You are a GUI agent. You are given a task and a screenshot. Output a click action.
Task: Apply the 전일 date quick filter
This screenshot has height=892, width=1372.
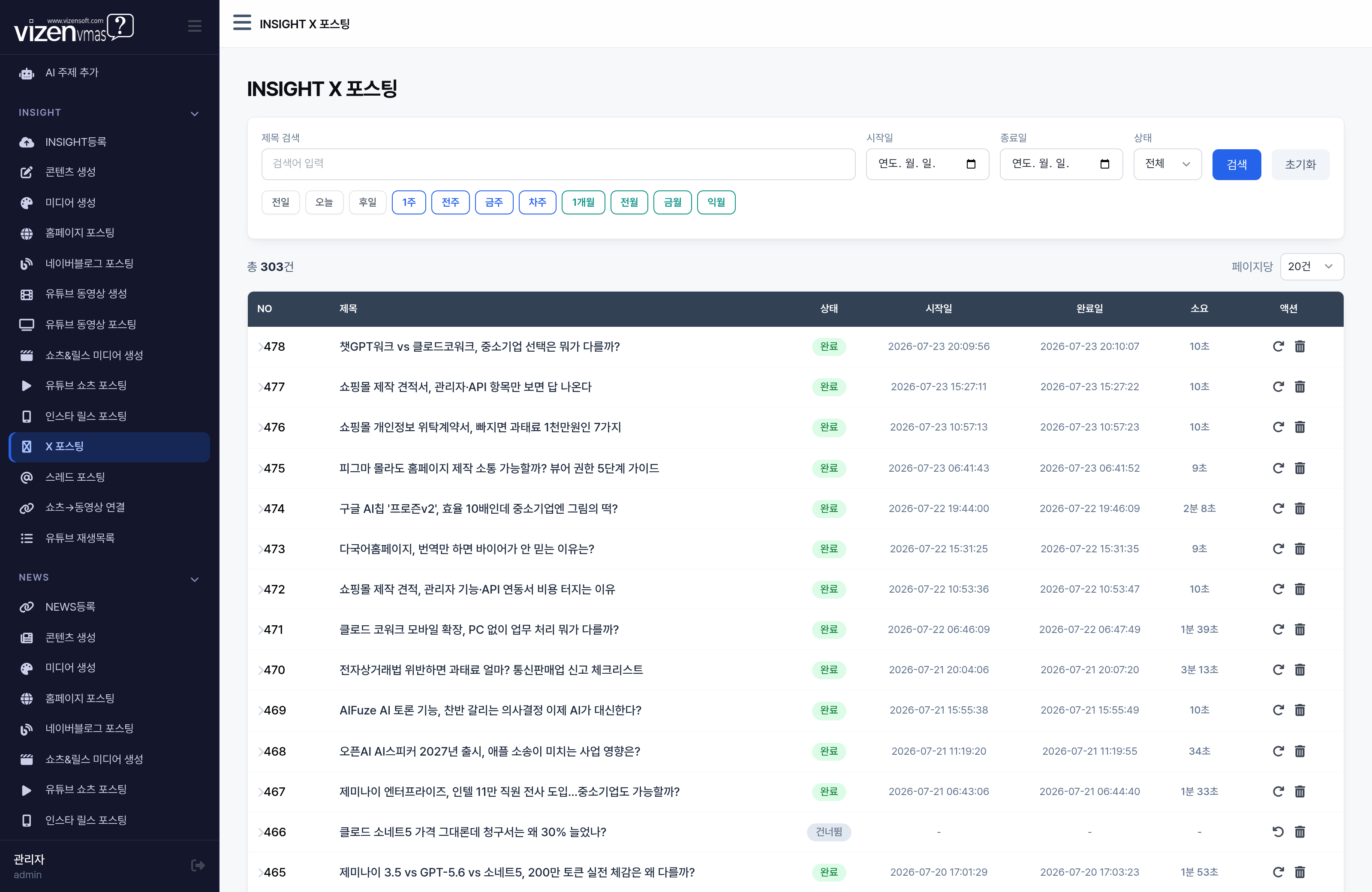click(x=281, y=202)
